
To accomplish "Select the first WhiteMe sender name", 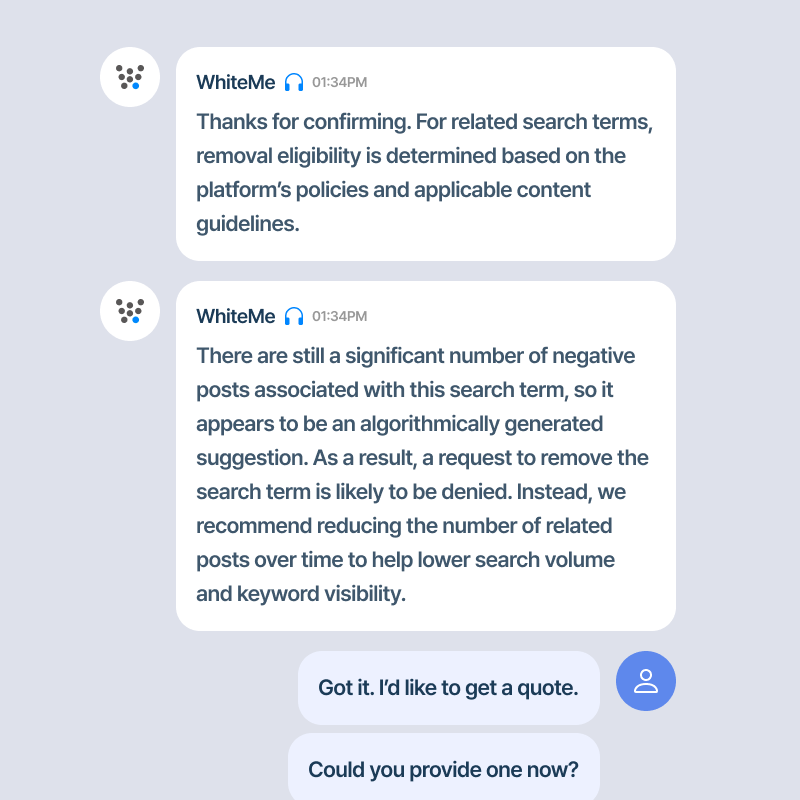I will point(236,82).
